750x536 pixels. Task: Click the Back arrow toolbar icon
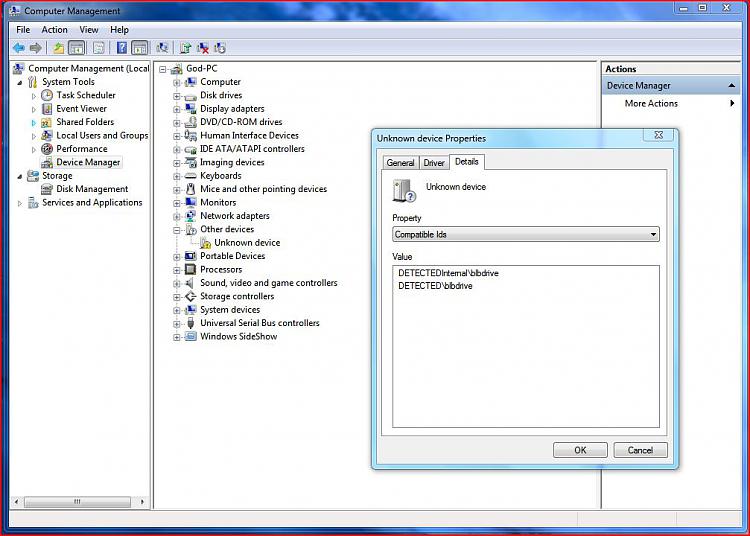(x=19, y=48)
